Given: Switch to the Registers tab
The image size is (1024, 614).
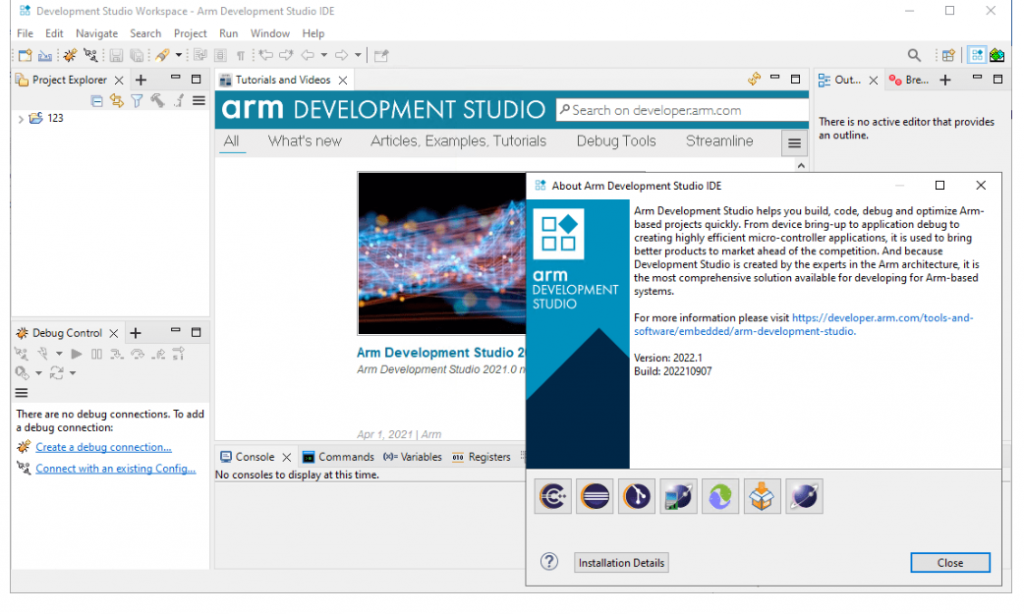Looking at the screenshot, I should point(481,457).
